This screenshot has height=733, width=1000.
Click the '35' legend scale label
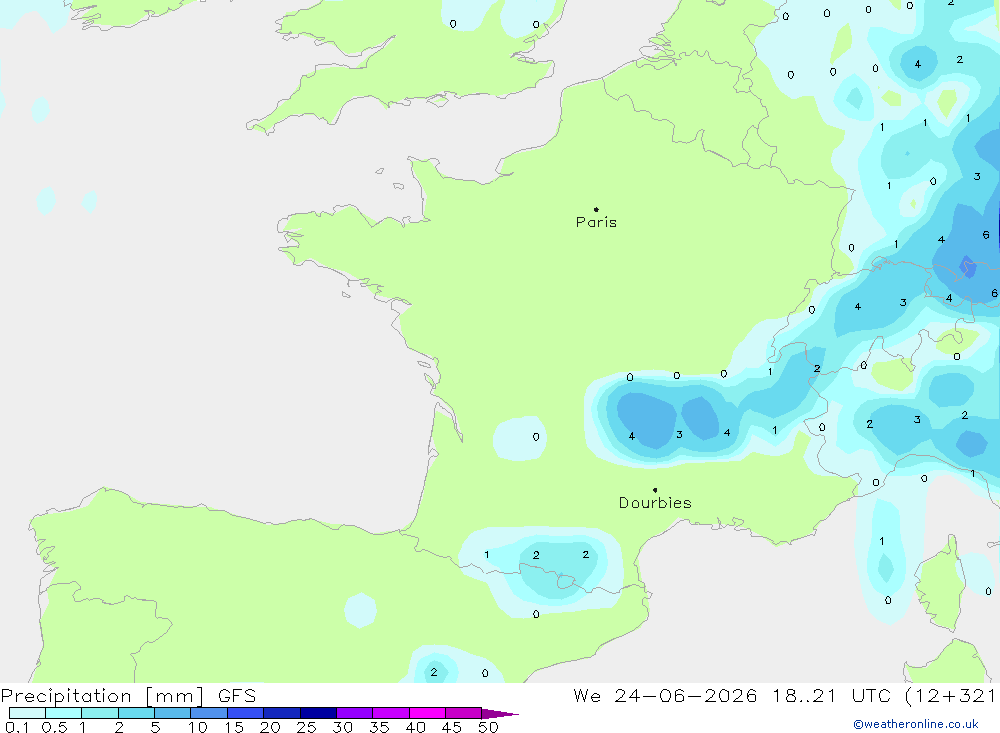click(x=379, y=727)
